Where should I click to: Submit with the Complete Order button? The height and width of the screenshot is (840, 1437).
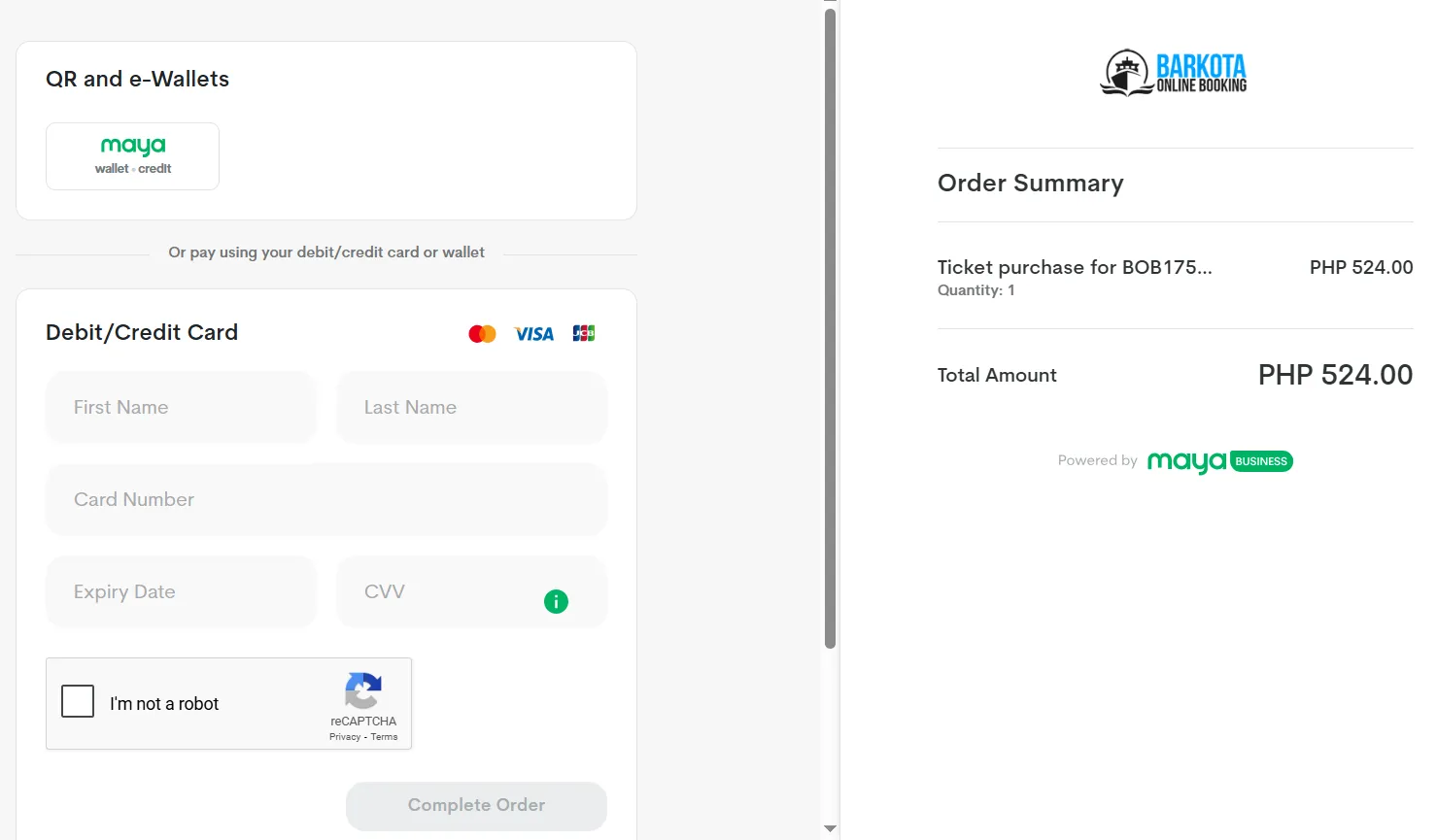476,806
